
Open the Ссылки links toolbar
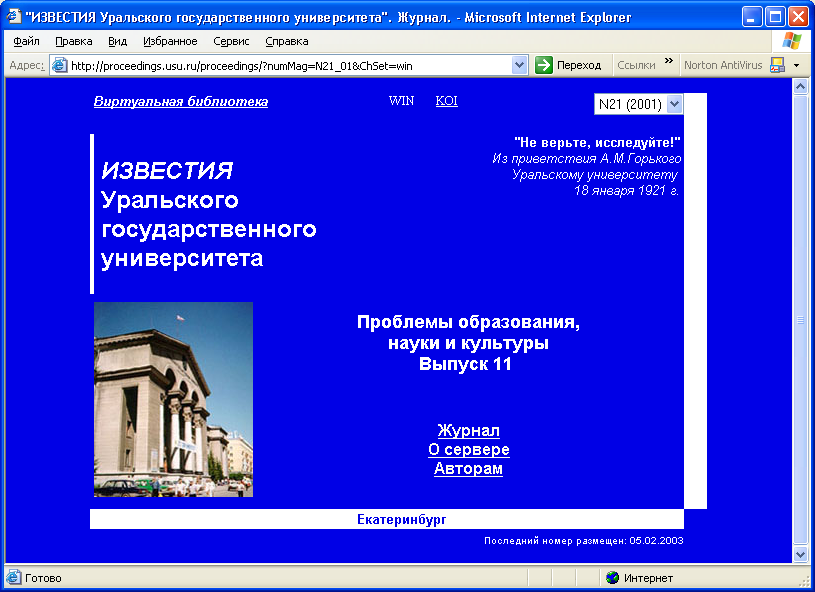636,65
